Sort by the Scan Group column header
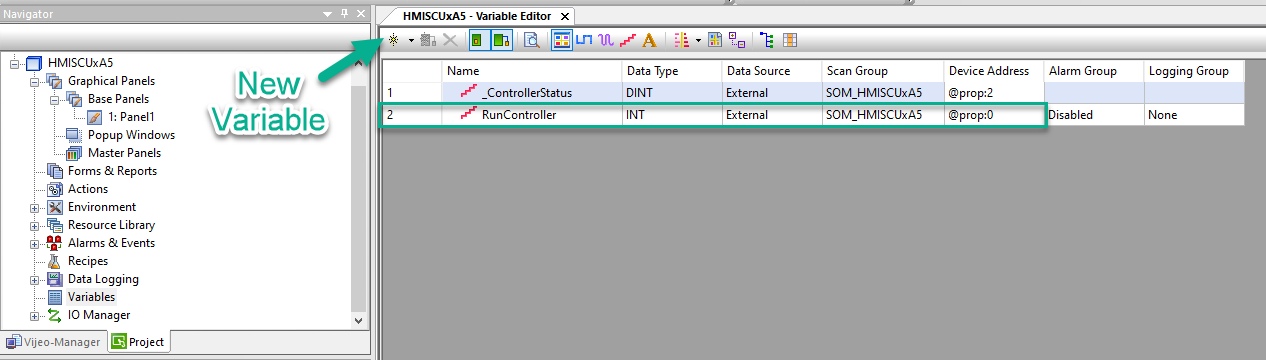Viewport: 1266px width, 360px height. coord(883,71)
